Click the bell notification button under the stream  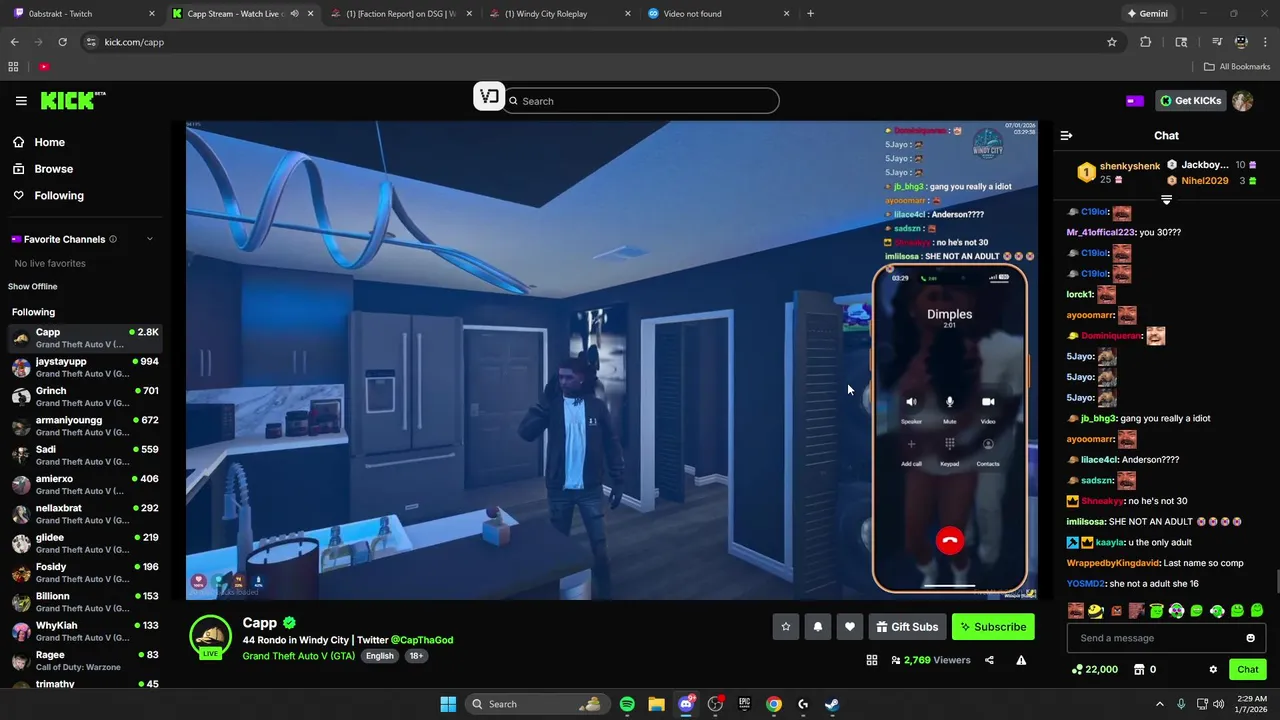(x=818, y=627)
